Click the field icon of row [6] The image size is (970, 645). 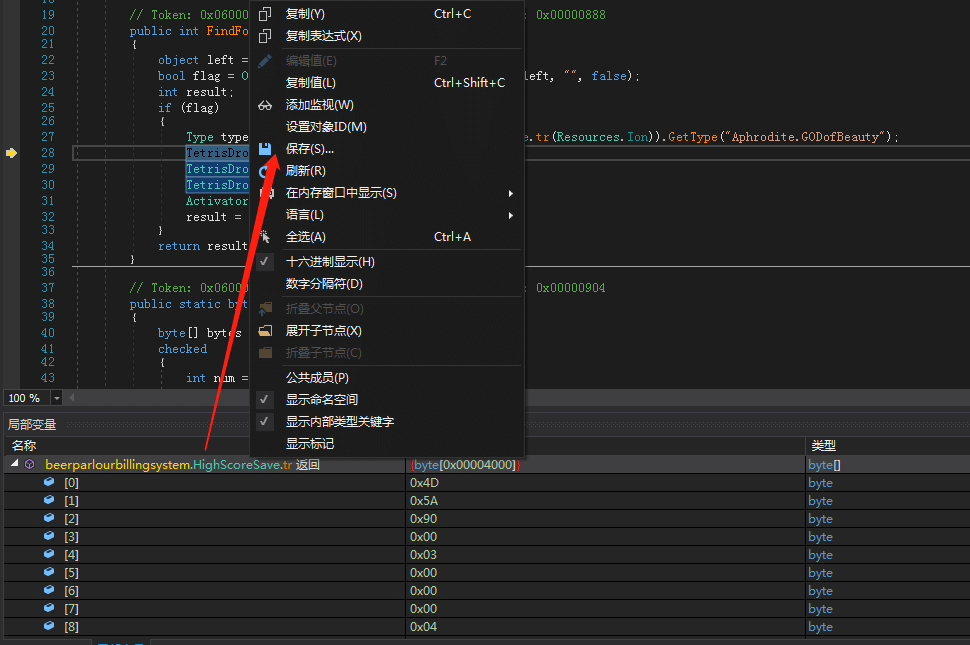point(49,589)
